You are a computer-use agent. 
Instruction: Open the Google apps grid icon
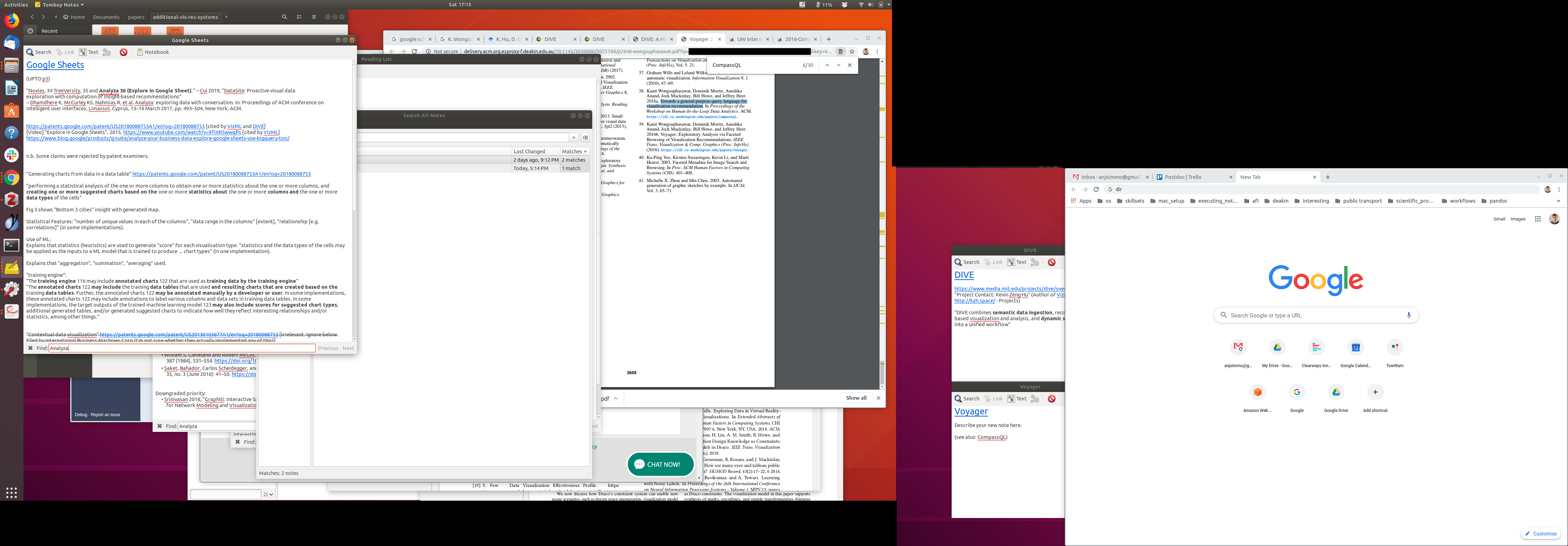(1538, 219)
